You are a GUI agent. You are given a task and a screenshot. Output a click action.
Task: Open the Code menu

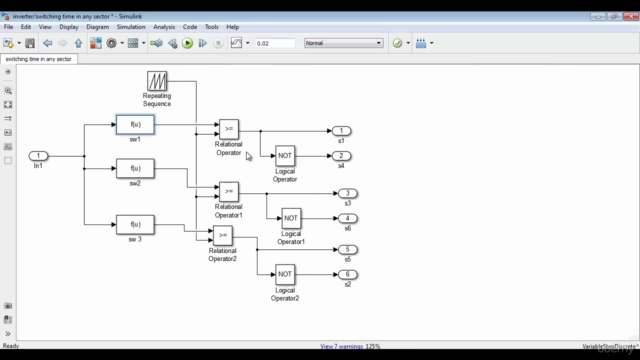pos(190,27)
